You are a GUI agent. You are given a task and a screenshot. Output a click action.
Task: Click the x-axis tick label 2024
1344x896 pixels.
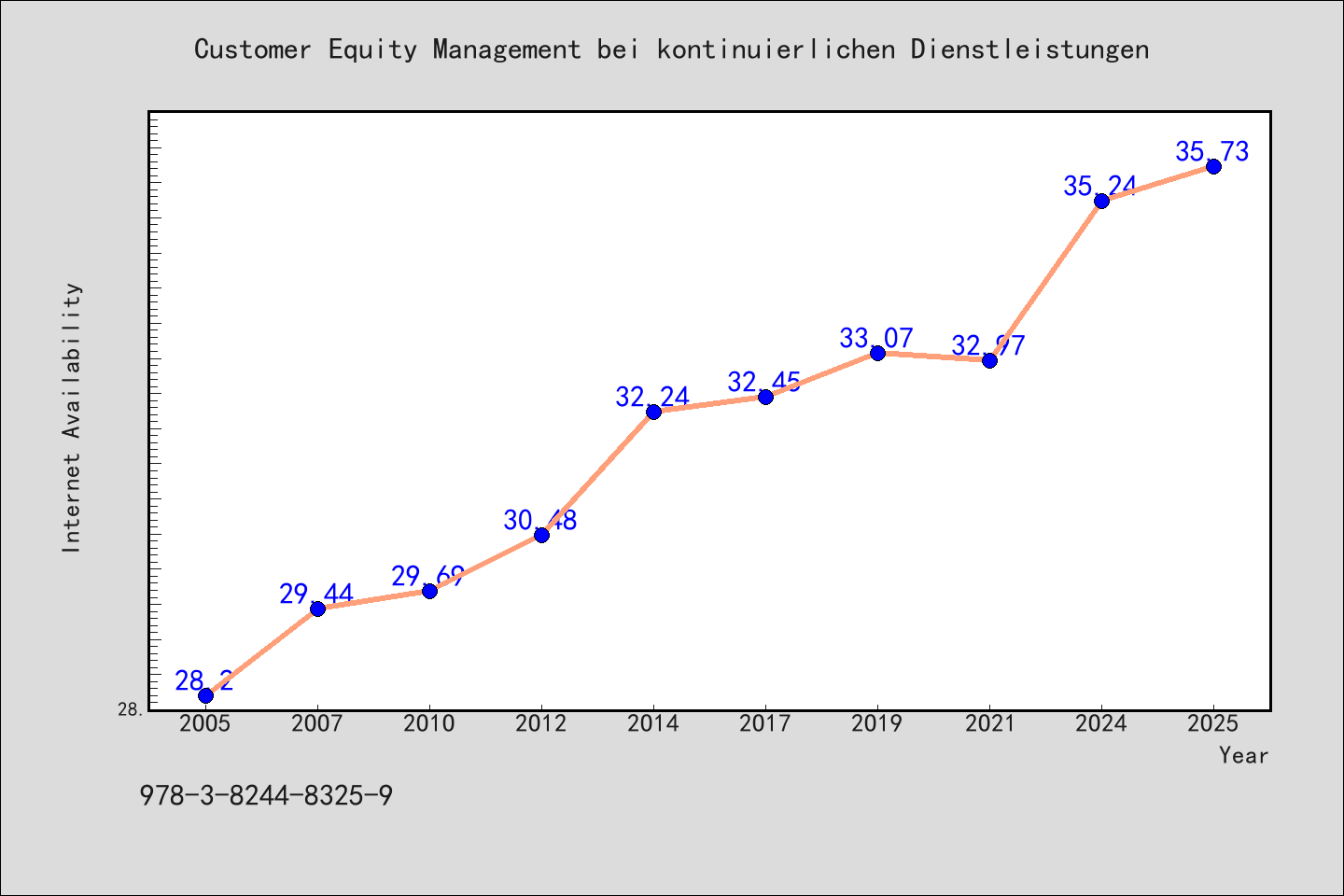tap(1101, 723)
